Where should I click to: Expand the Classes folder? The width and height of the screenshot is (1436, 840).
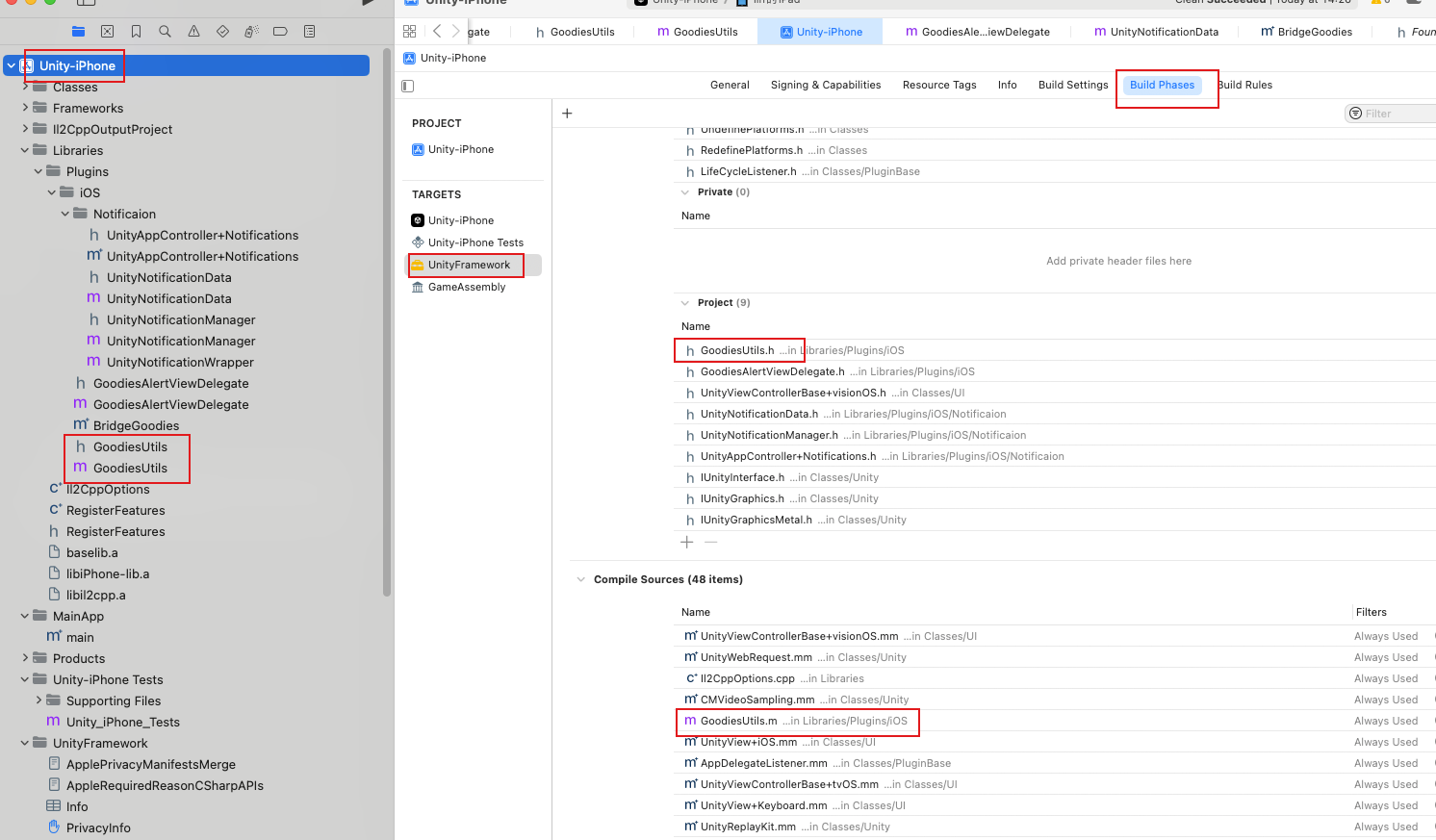point(25,87)
